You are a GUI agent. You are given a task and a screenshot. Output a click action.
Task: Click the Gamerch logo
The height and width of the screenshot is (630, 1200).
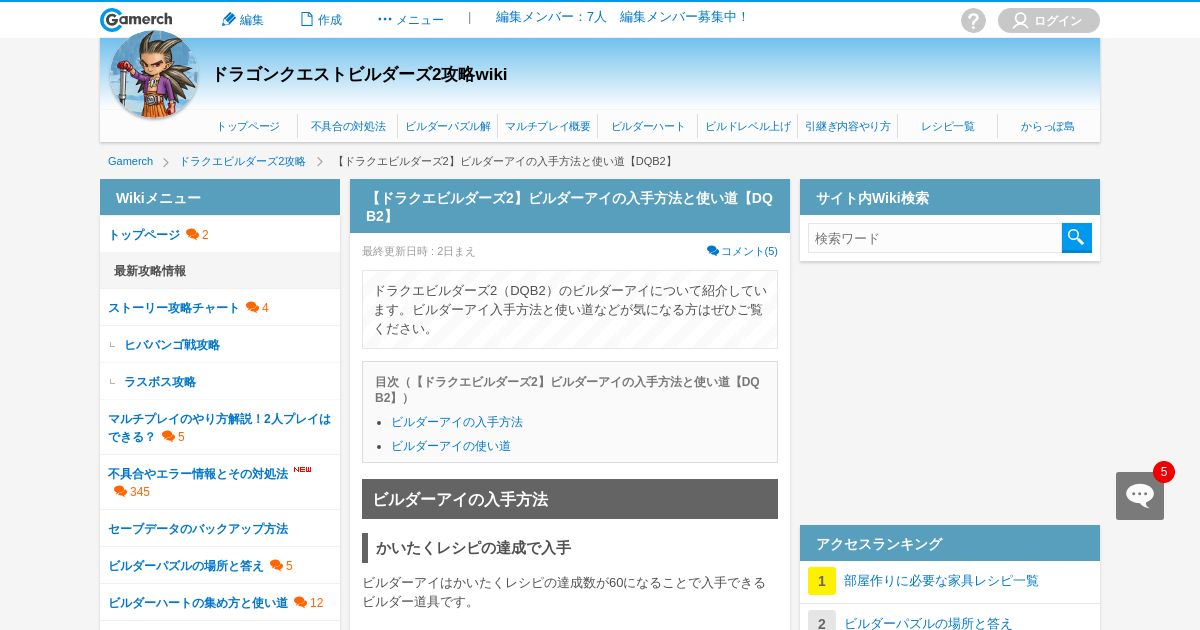[x=136, y=19]
